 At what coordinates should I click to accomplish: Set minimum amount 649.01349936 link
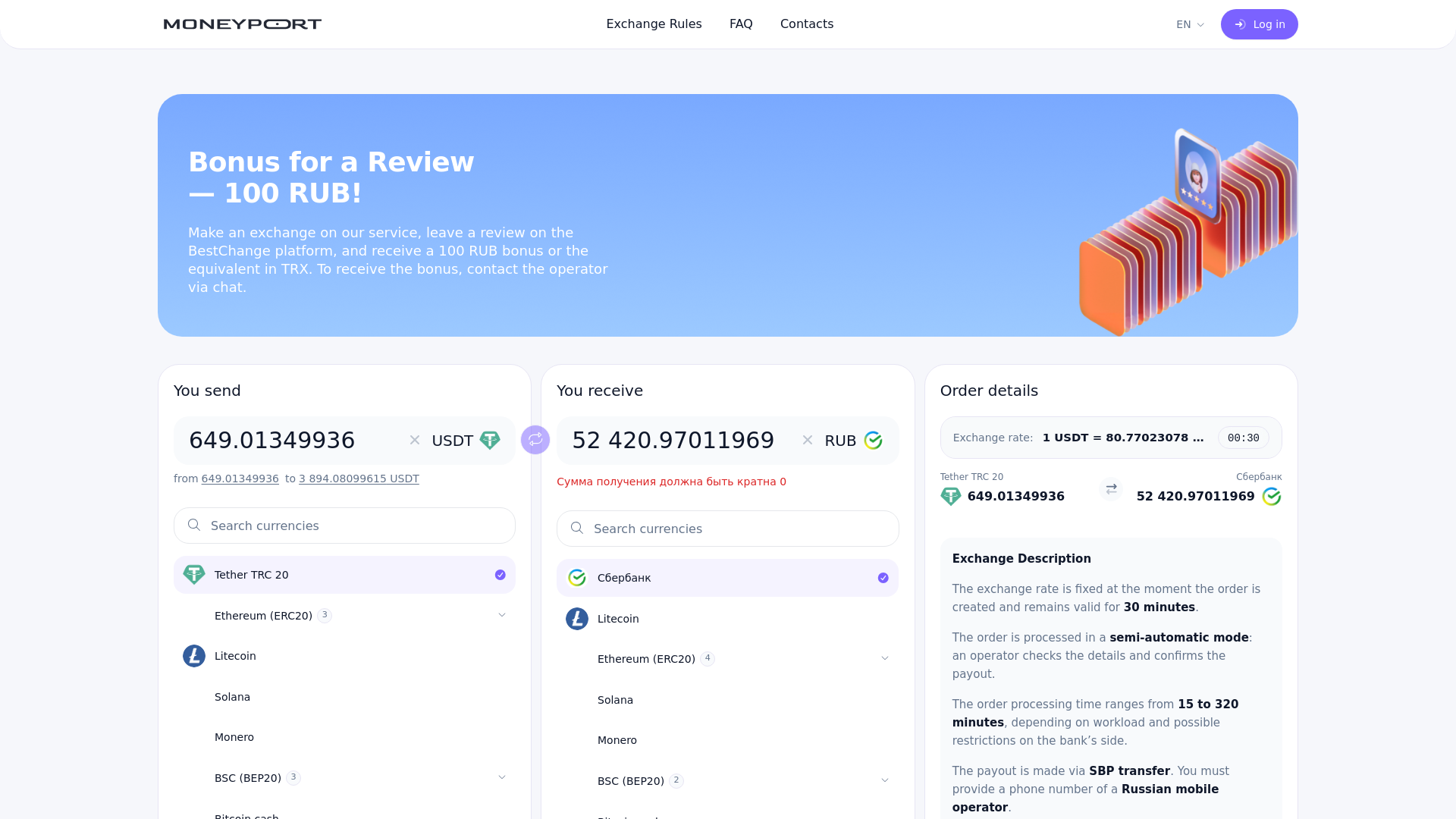tap(240, 479)
